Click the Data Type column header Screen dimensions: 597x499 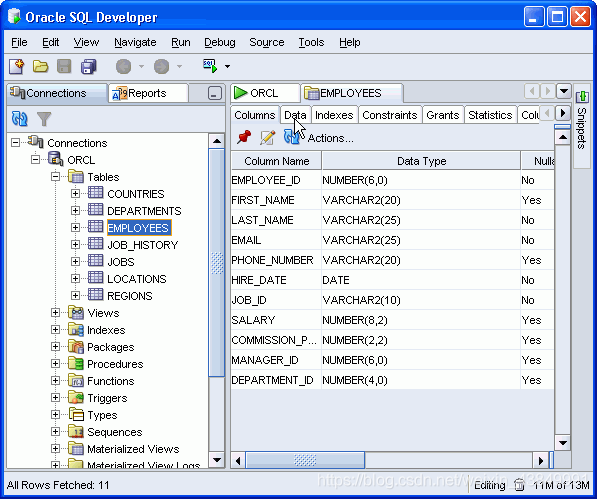(x=421, y=161)
